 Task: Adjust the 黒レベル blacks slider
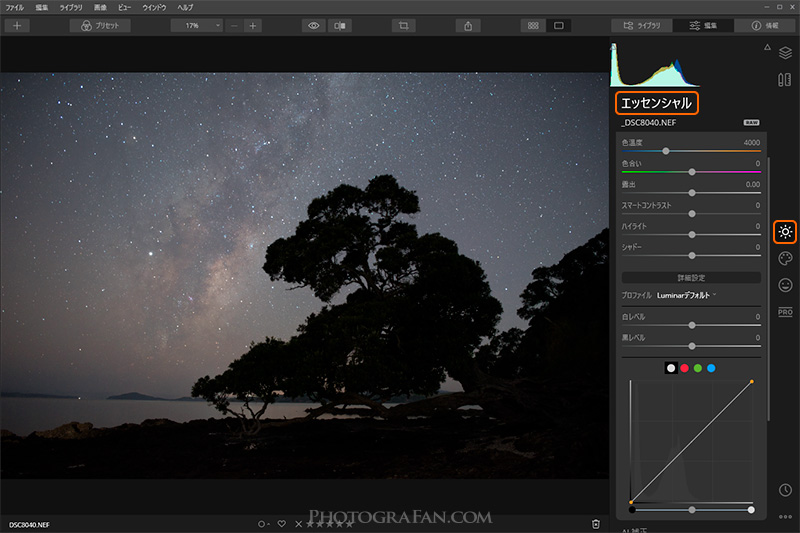[x=691, y=346]
